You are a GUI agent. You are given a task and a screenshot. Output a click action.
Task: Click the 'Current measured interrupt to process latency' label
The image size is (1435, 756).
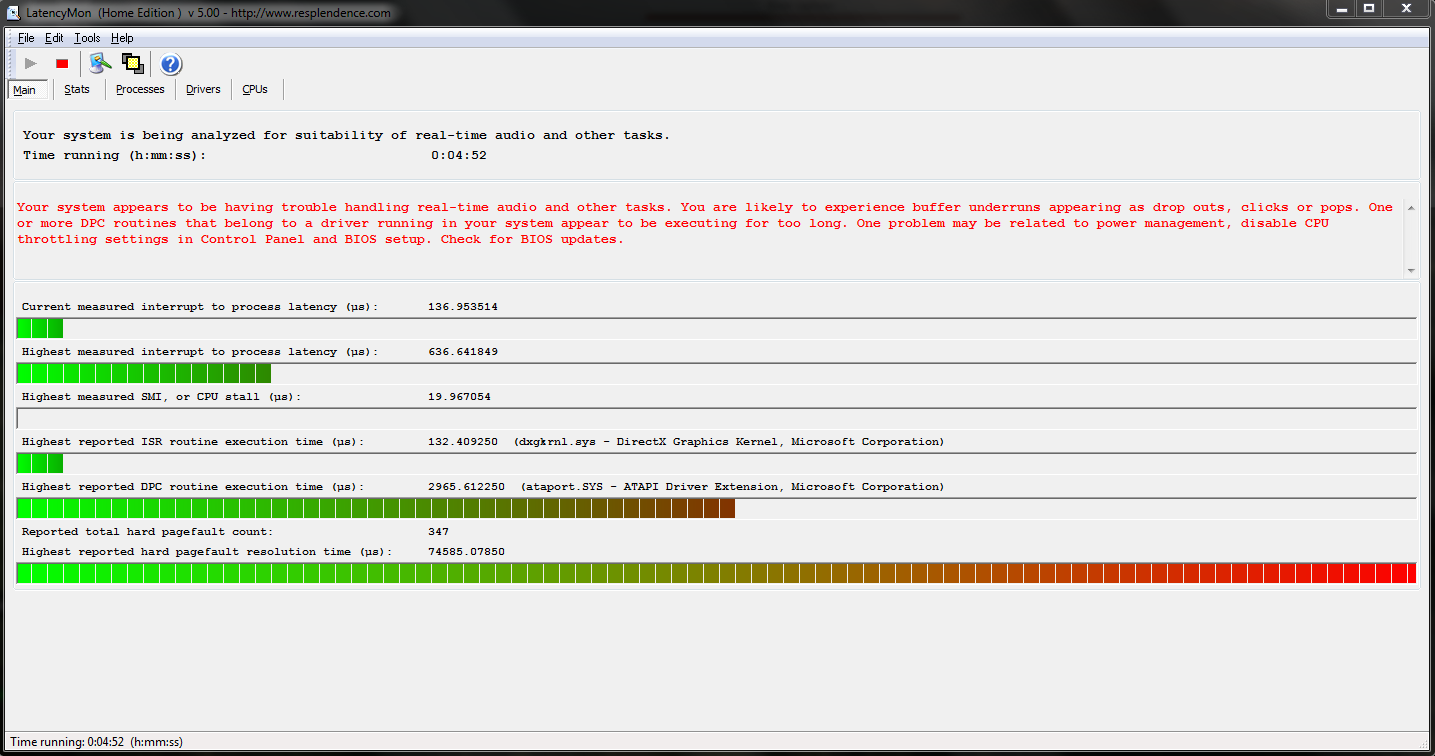[200, 307]
